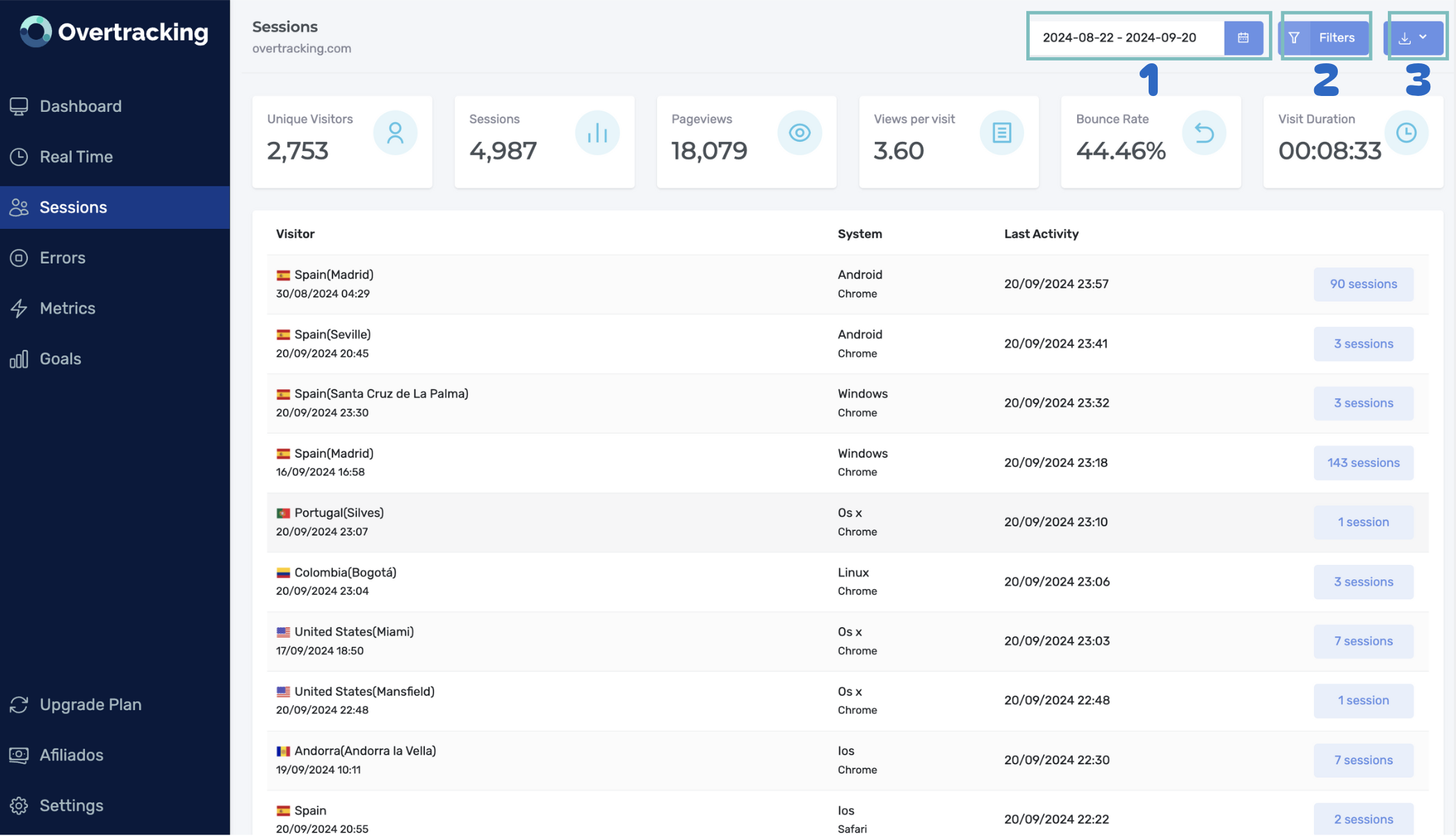1456x836 pixels.
Task: Click the Afiliados money icon
Action: 19,755
